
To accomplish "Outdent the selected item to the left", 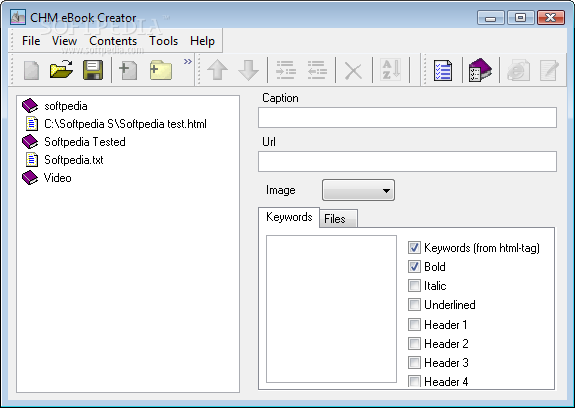I will (317, 70).
